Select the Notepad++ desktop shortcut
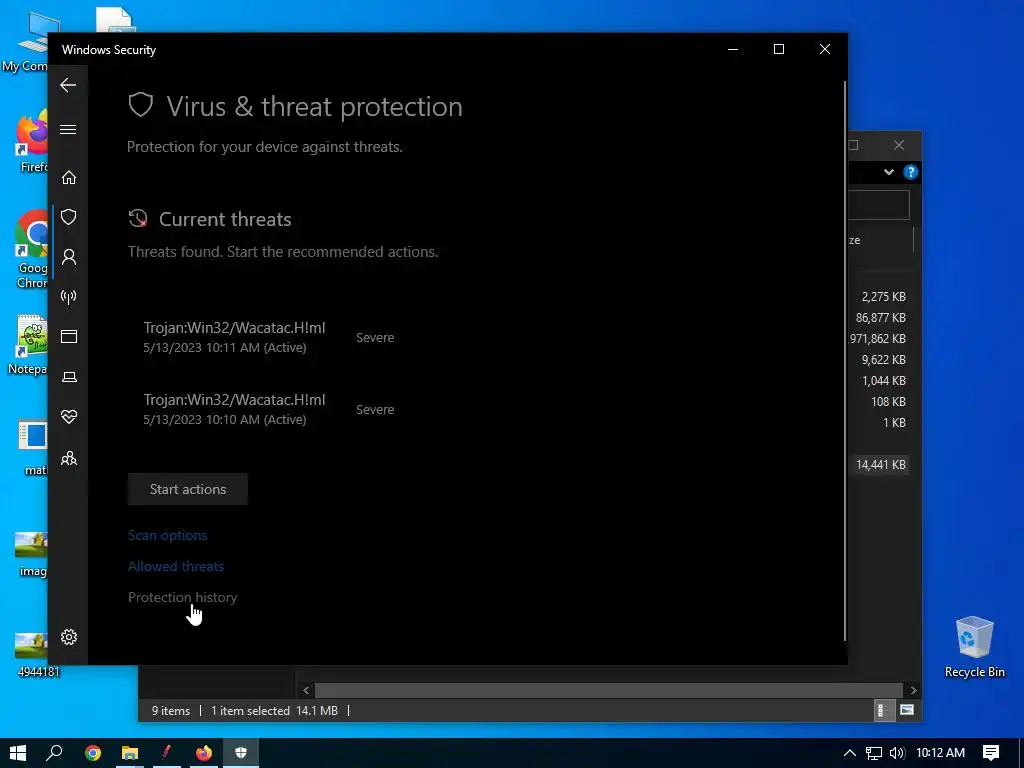 tap(29, 345)
